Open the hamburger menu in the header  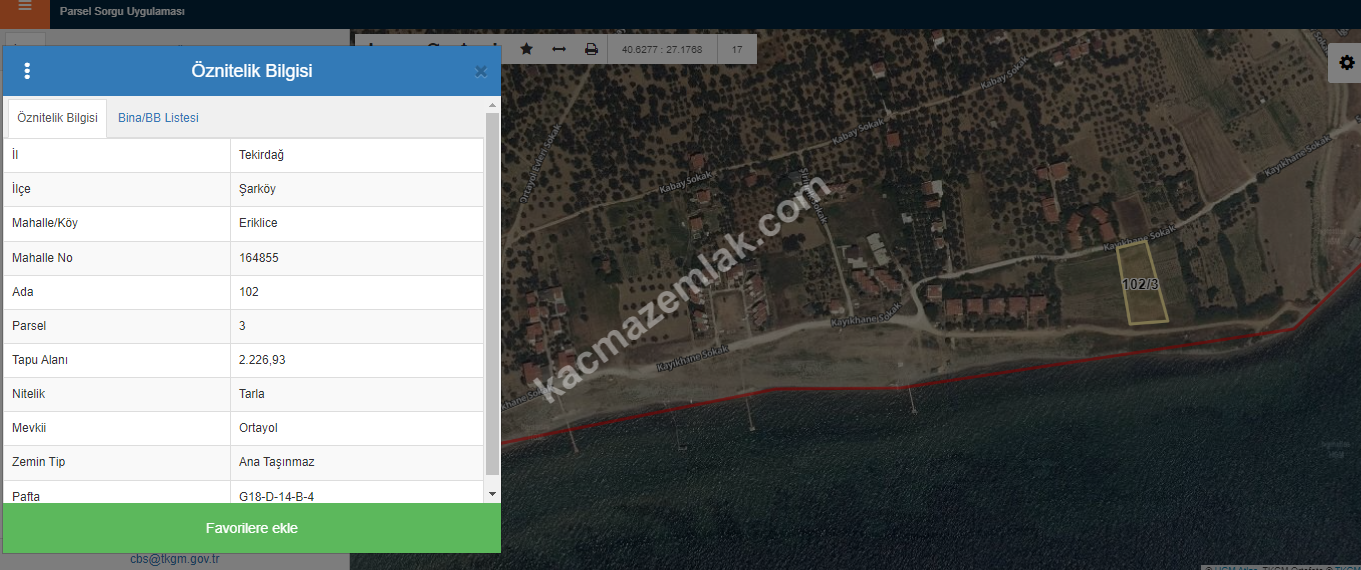[24, 7]
